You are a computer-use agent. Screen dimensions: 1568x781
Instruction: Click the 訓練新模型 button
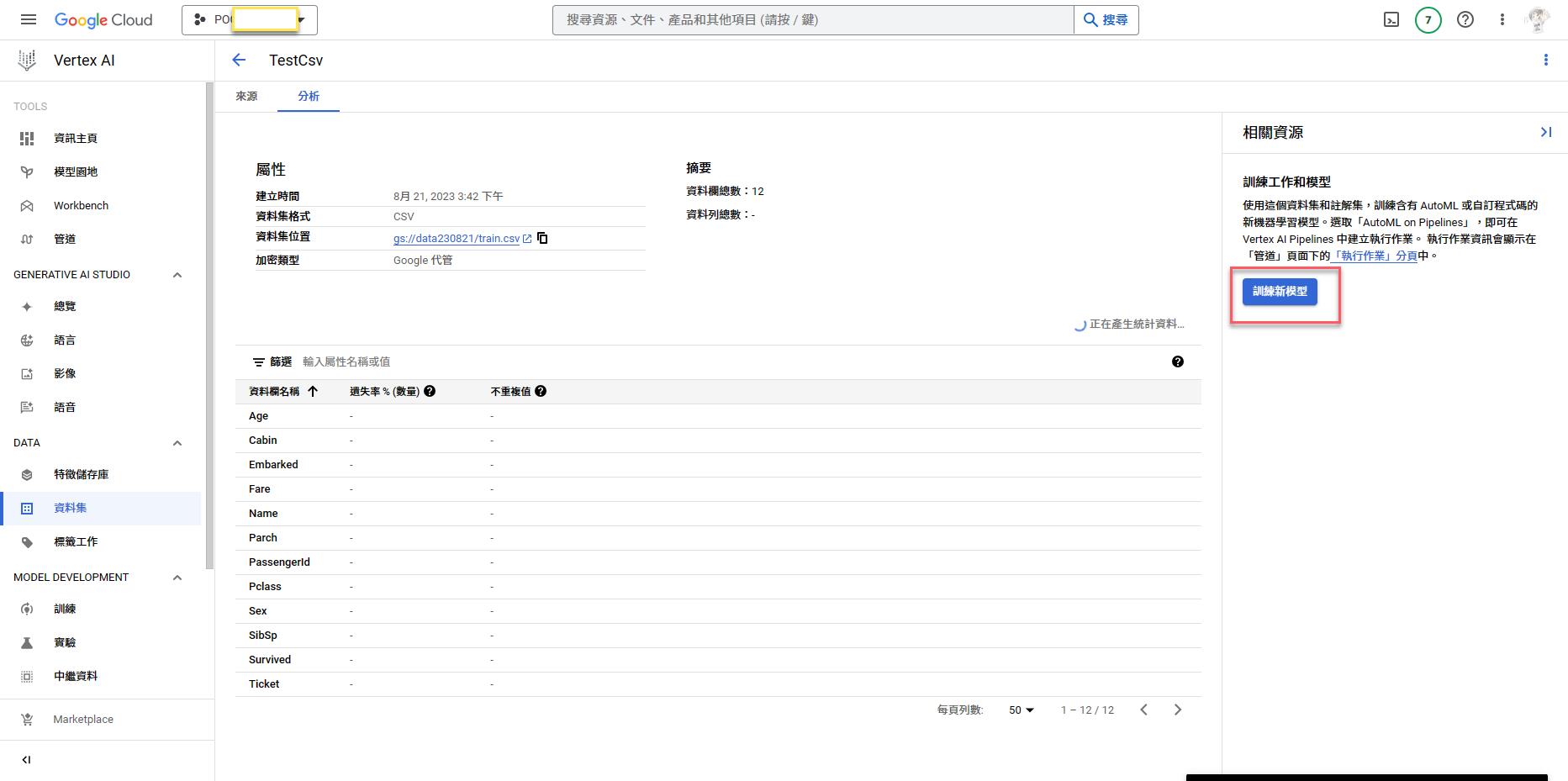pos(1280,292)
